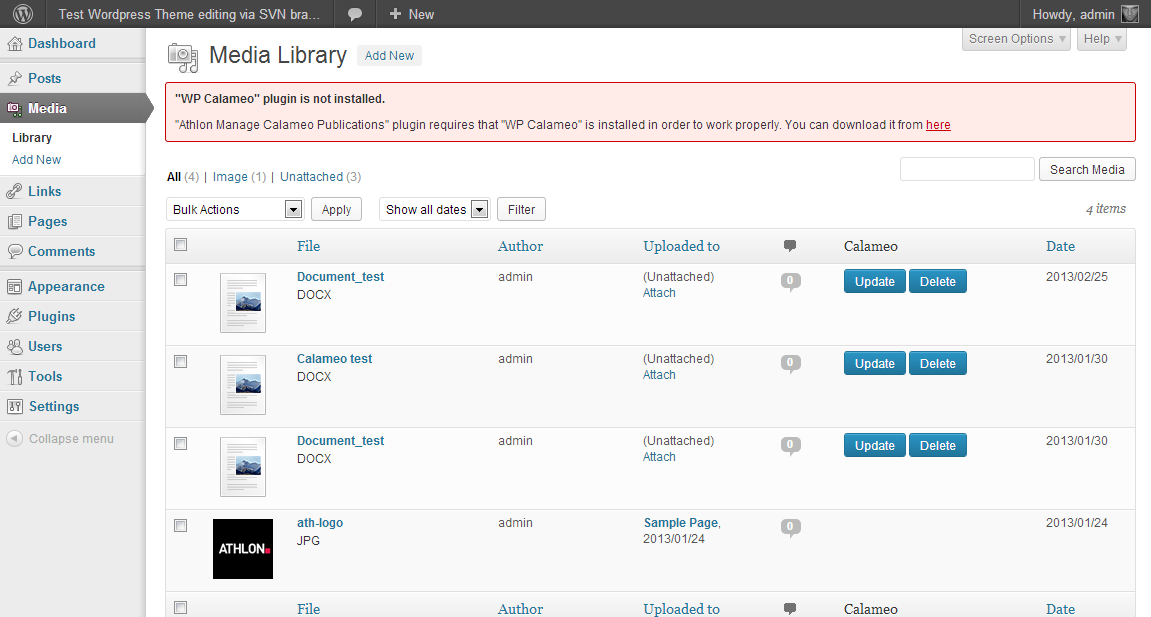The image size is (1151, 617).
Task: Click the Dashboard house icon
Action: pos(15,44)
